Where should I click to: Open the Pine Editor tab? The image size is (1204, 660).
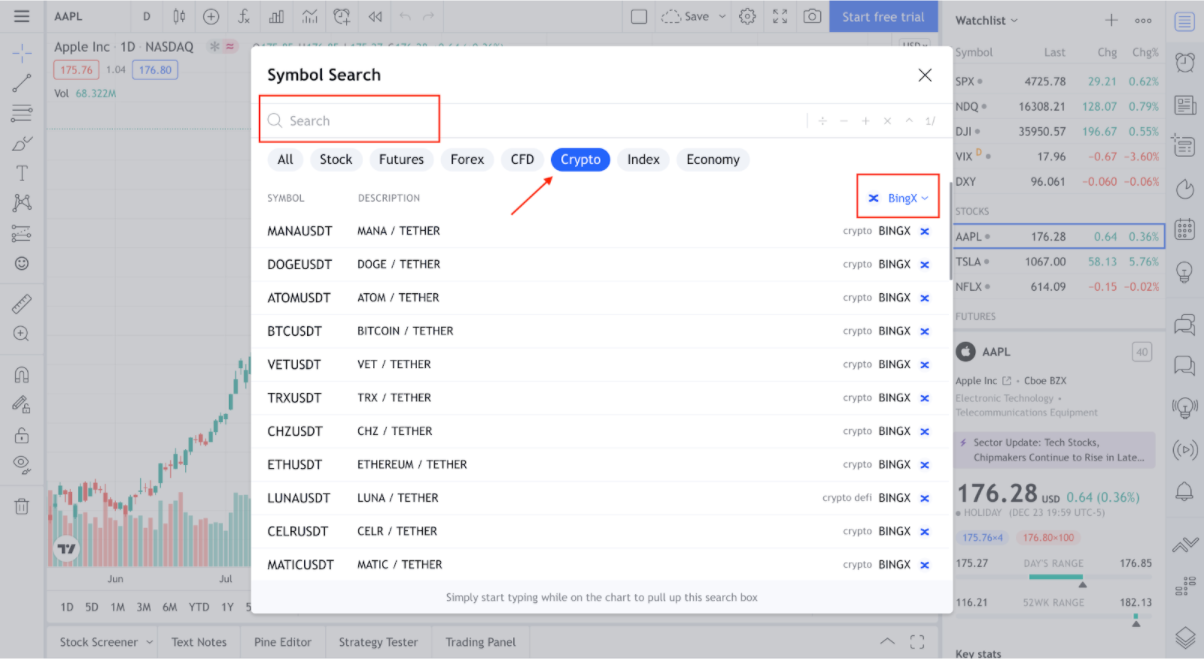click(x=282, y=642)
